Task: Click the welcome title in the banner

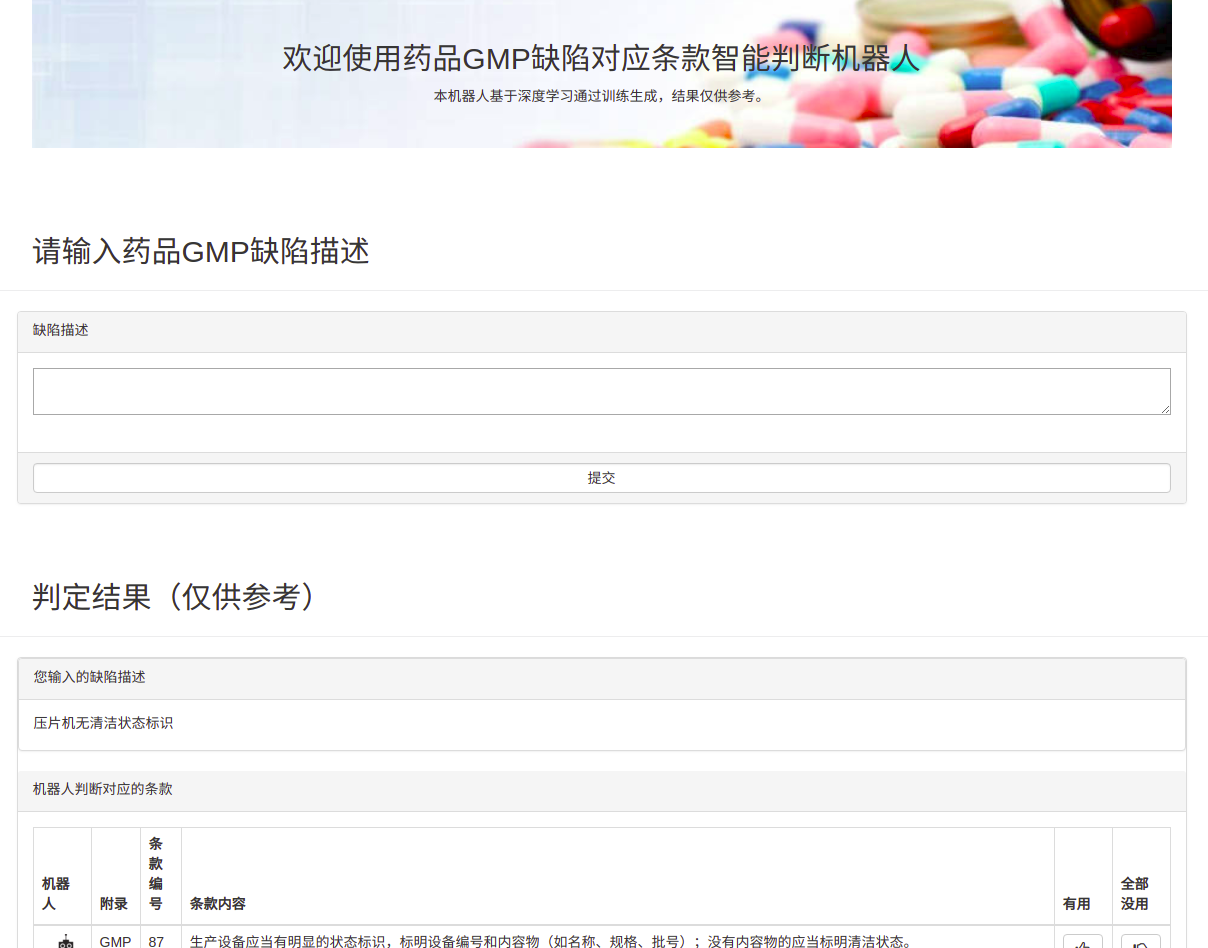Action: click(x=601, y=58)
